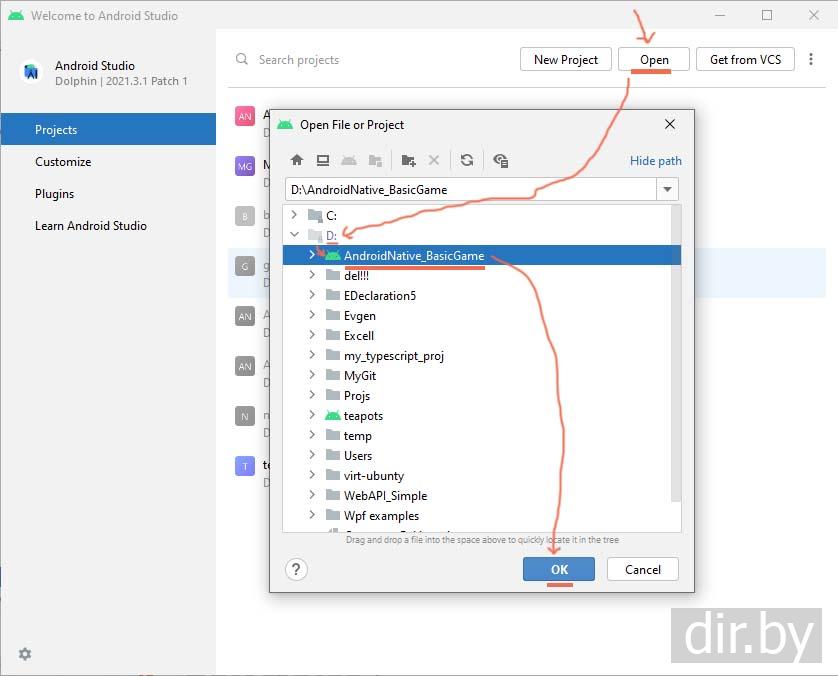Click Show Hidden Files and Directories icon
This screenshot has width=838, height=676.
[x=501, y=160]
